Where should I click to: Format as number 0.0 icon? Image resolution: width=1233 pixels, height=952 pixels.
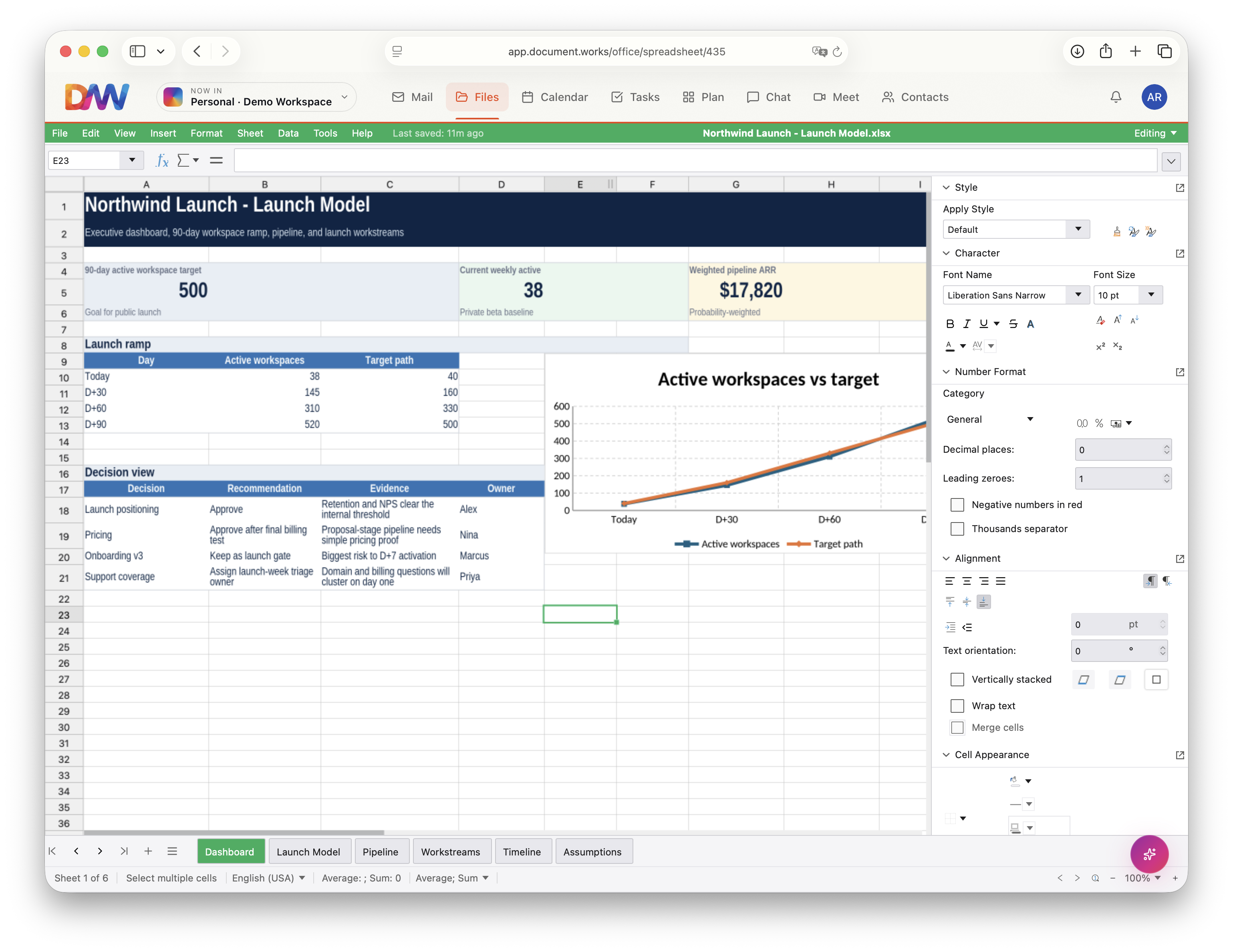1082,423
